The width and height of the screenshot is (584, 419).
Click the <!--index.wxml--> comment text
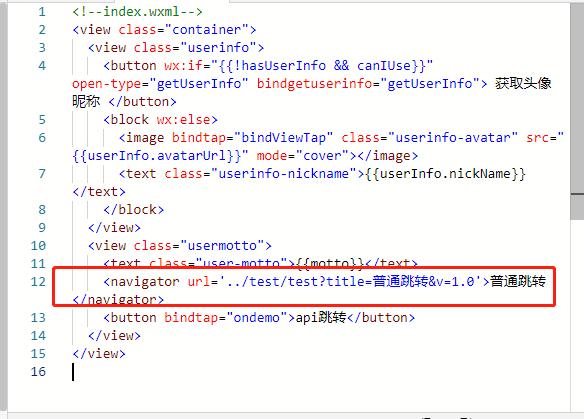point(137,12)
